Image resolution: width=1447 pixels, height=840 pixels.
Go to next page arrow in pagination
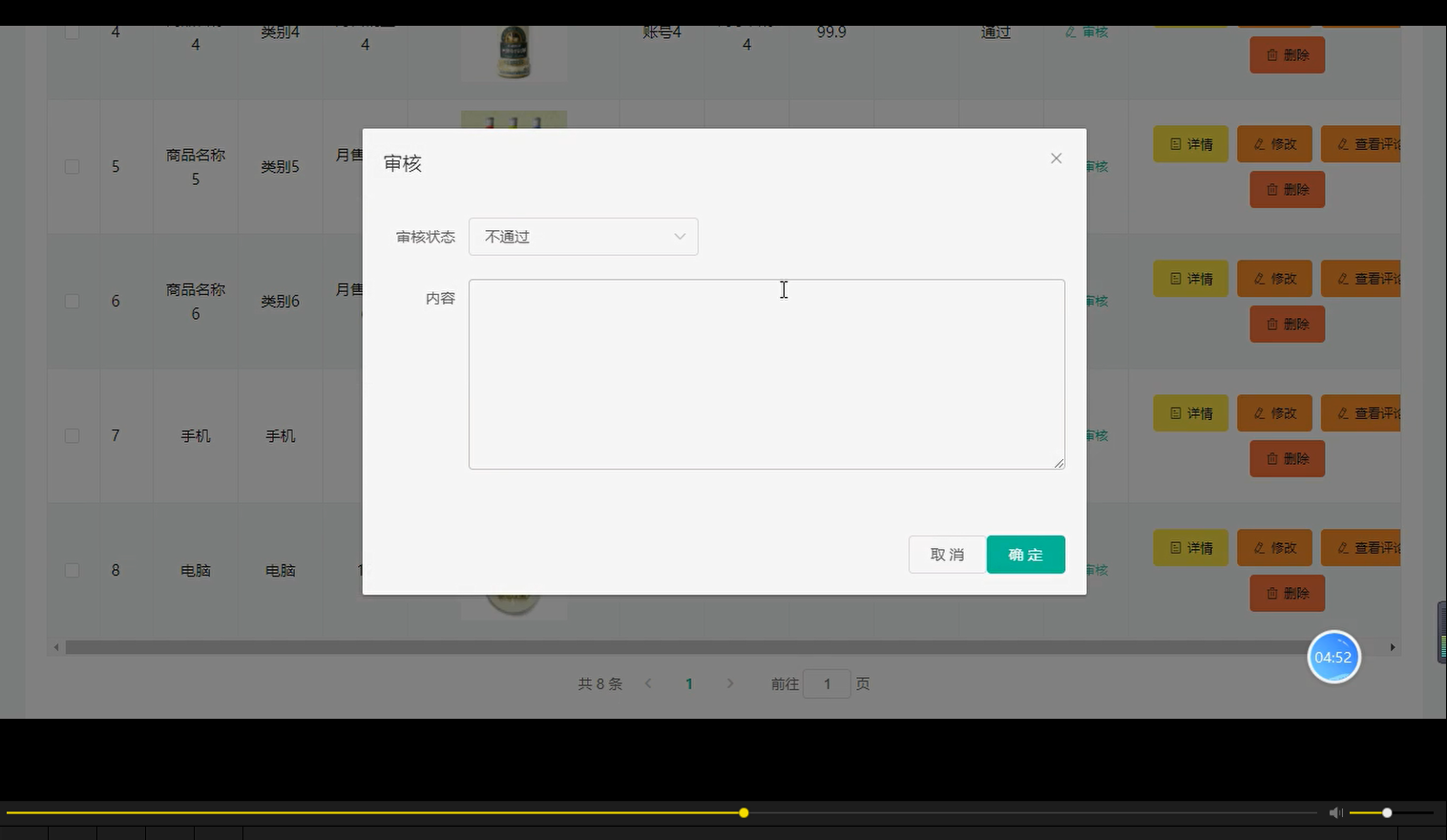730,683
